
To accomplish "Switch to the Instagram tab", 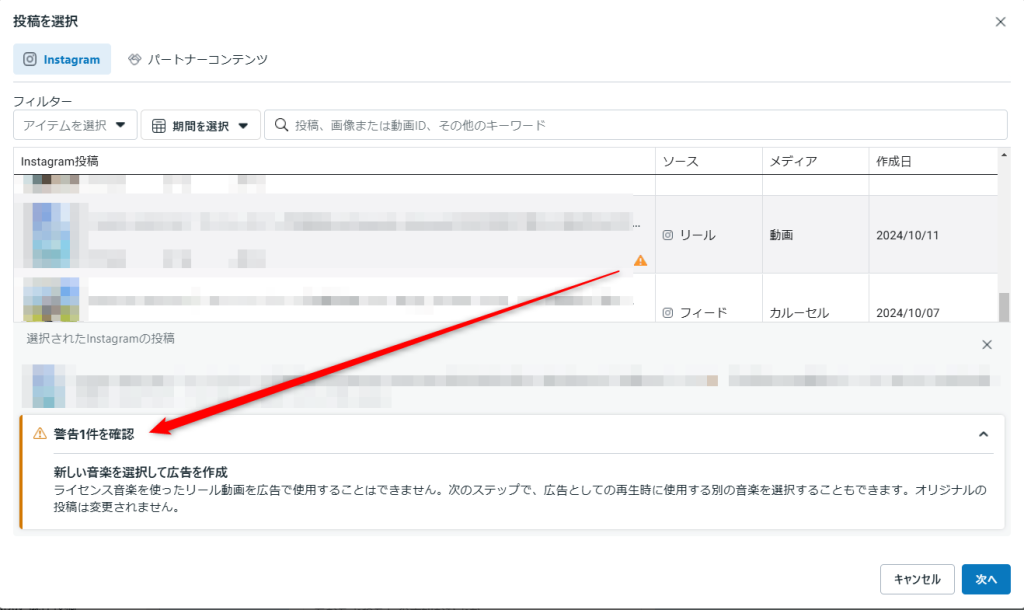I will pos(62,59).
